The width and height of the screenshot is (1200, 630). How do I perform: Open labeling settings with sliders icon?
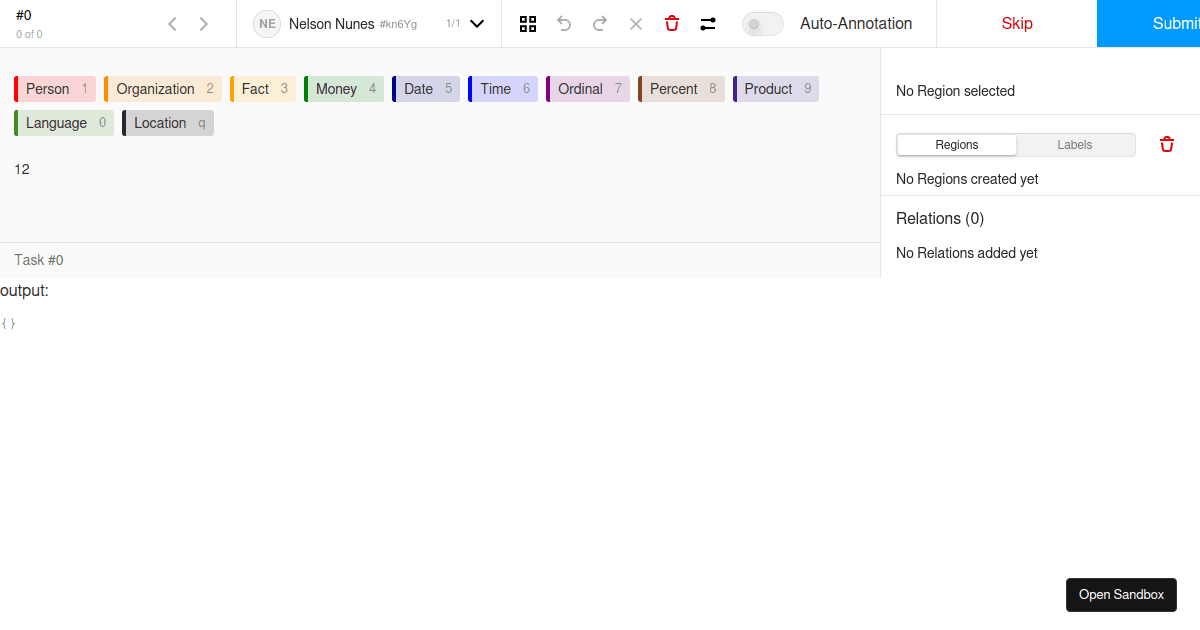708,23
